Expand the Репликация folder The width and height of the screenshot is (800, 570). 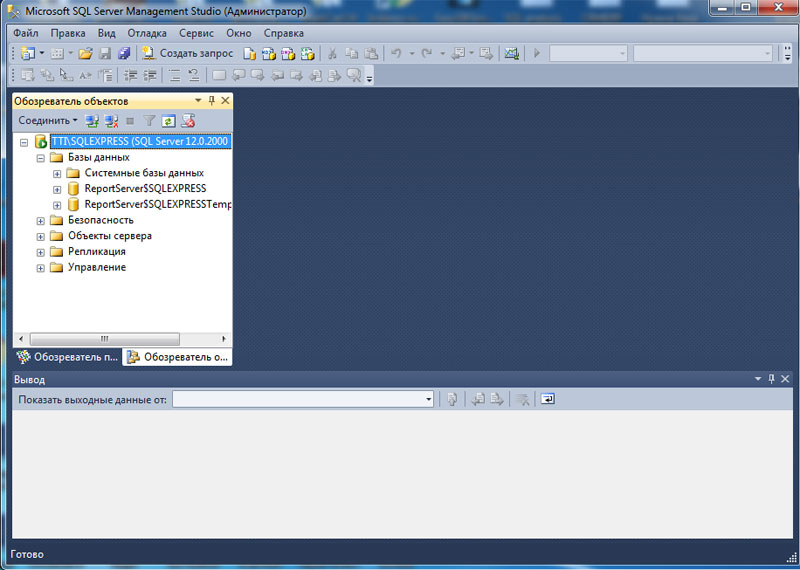coord(40,253)
